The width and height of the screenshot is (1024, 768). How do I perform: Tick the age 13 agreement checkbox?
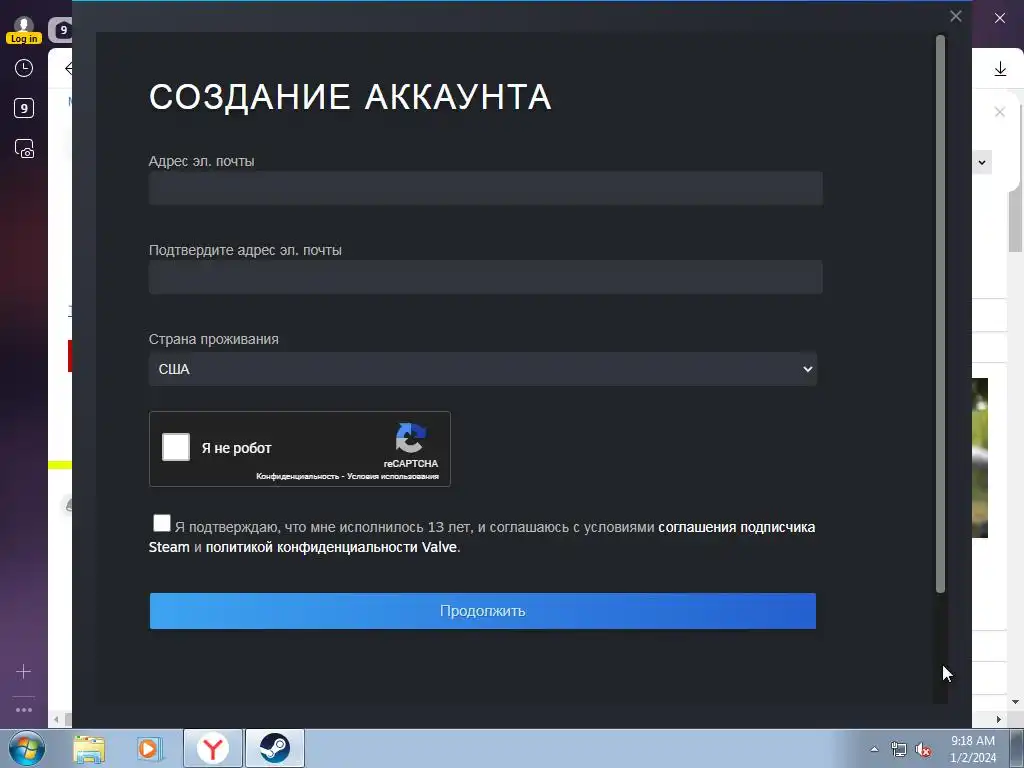pyautogui.click(x=161, y=523)
